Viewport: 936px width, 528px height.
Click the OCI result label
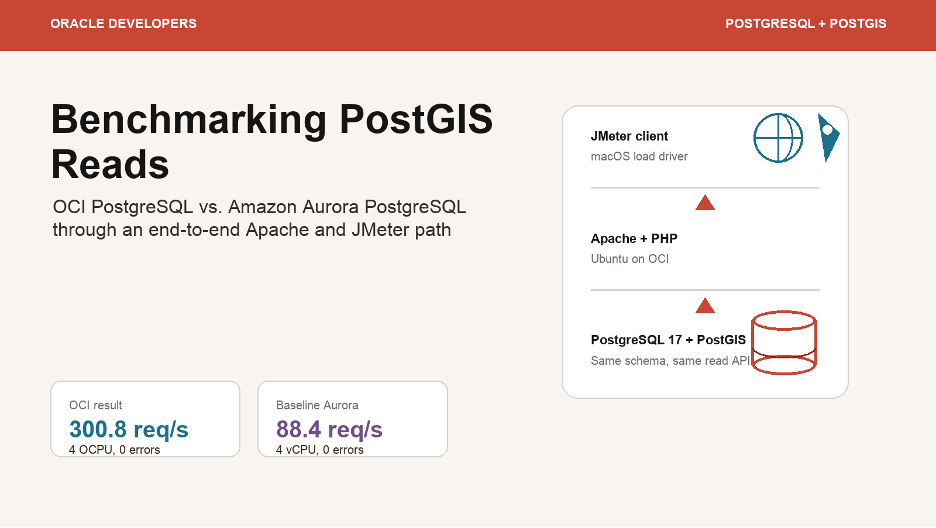(96, 405)
